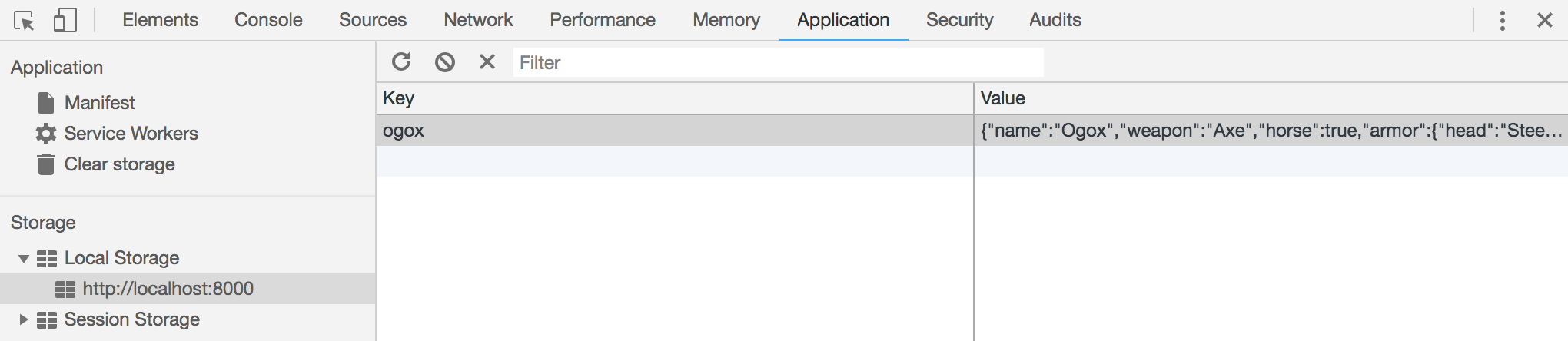The image size is (1568, 341).
Task: Switch to the Elements tab
Action: pyautogui.click(x=160, y=20)
